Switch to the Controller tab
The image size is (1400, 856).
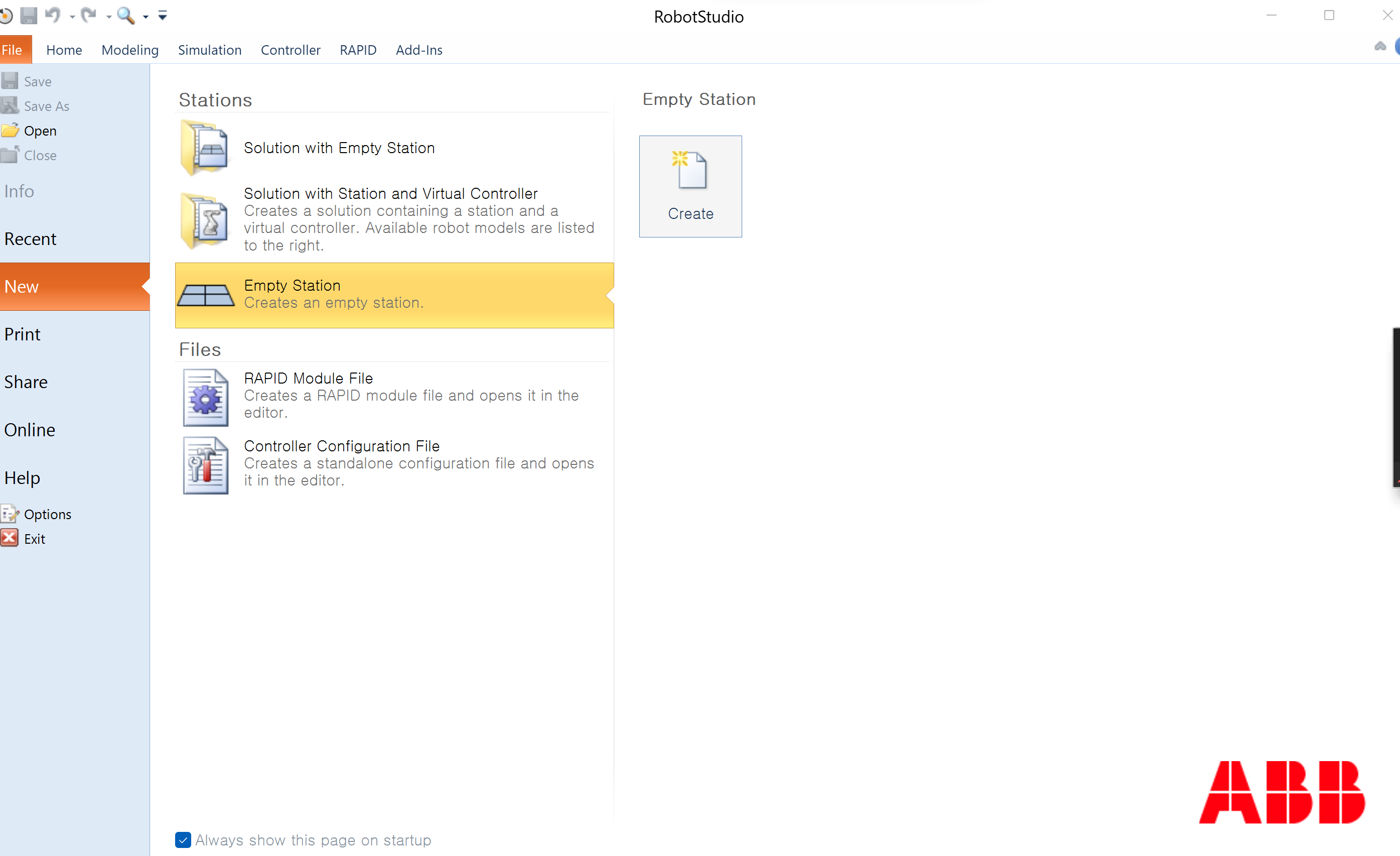(291, 50)
